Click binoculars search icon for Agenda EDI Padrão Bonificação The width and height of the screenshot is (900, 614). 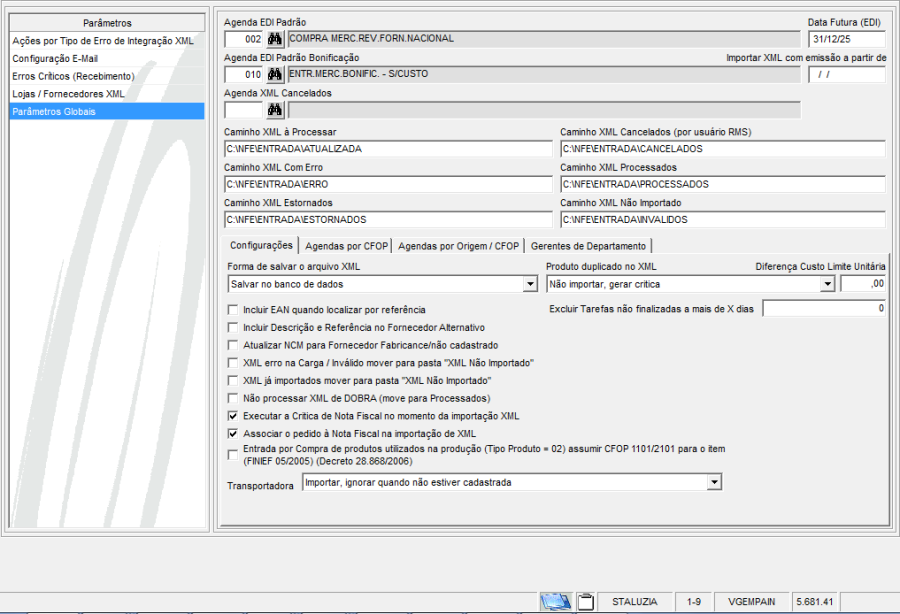tap(275, 75)
